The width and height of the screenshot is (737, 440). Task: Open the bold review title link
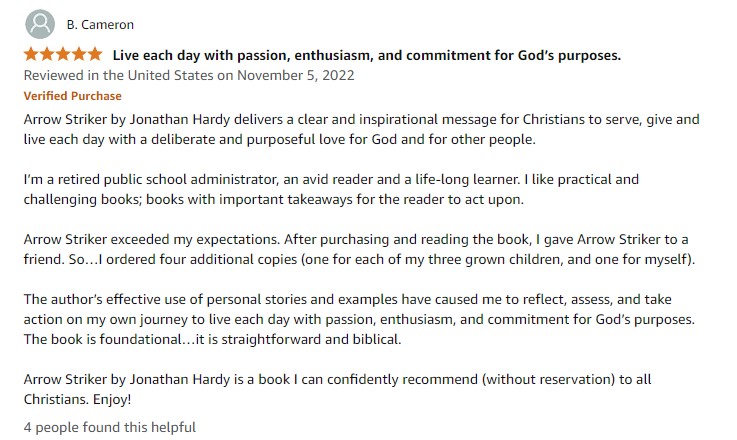(x=367, y=55)
